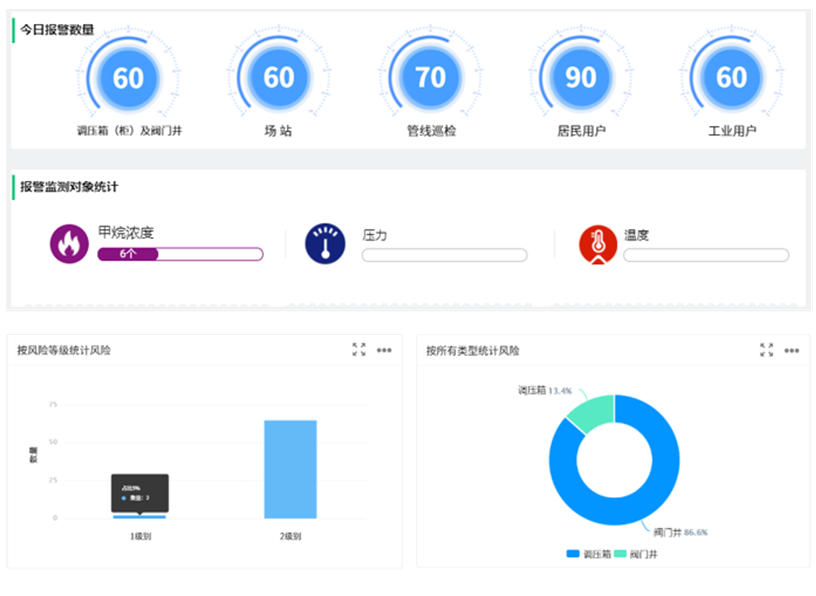This screenshot has height=596, width=816.
Task: Click the 场站 alarm gauge
Action: 278,78
